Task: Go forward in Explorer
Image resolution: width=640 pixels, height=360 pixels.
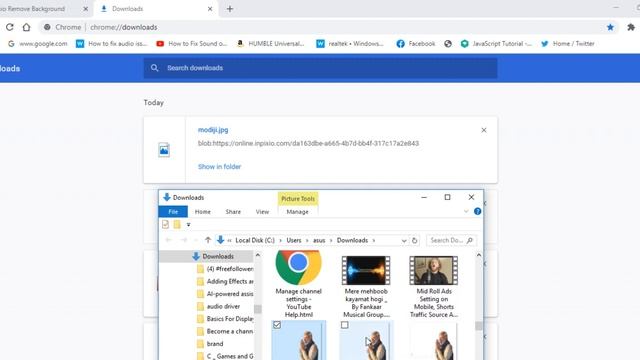Action: coord(184,240)
